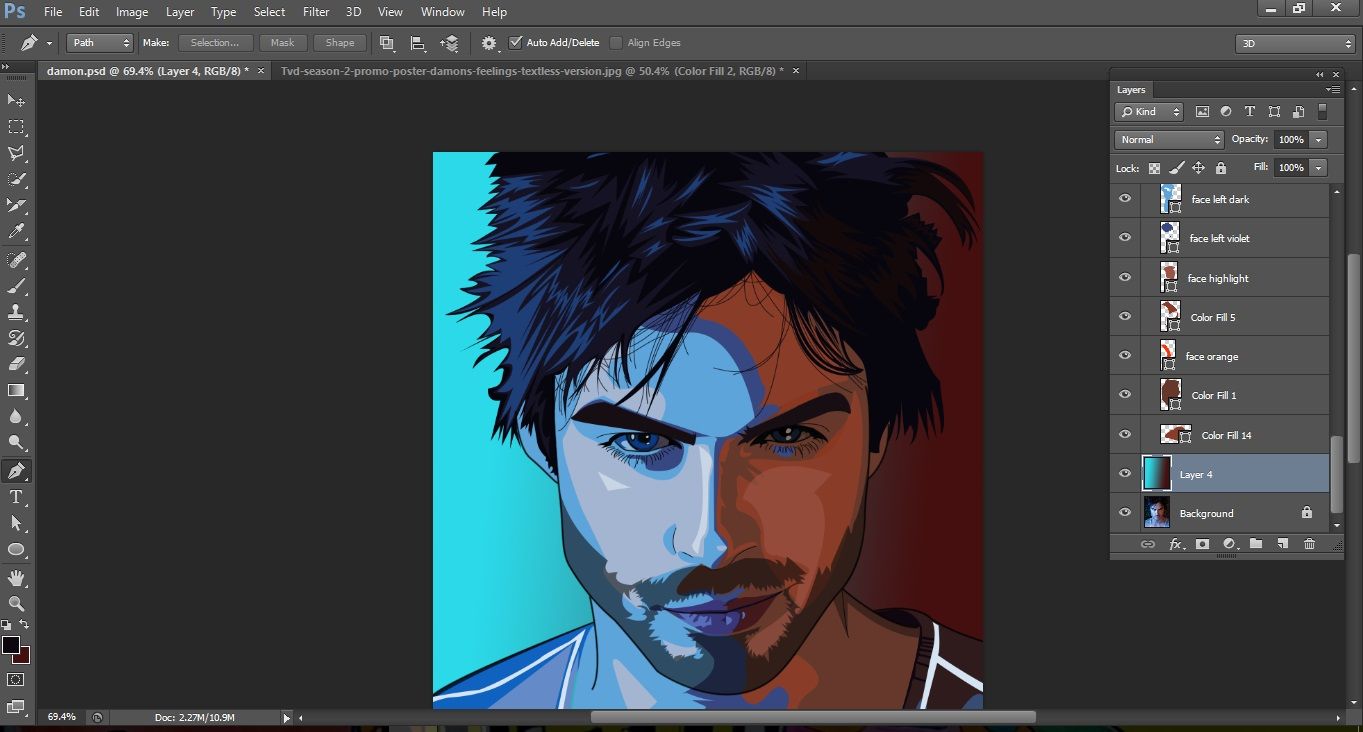
Task: Add a layer style (fx)
Action: coord(1176,544)
